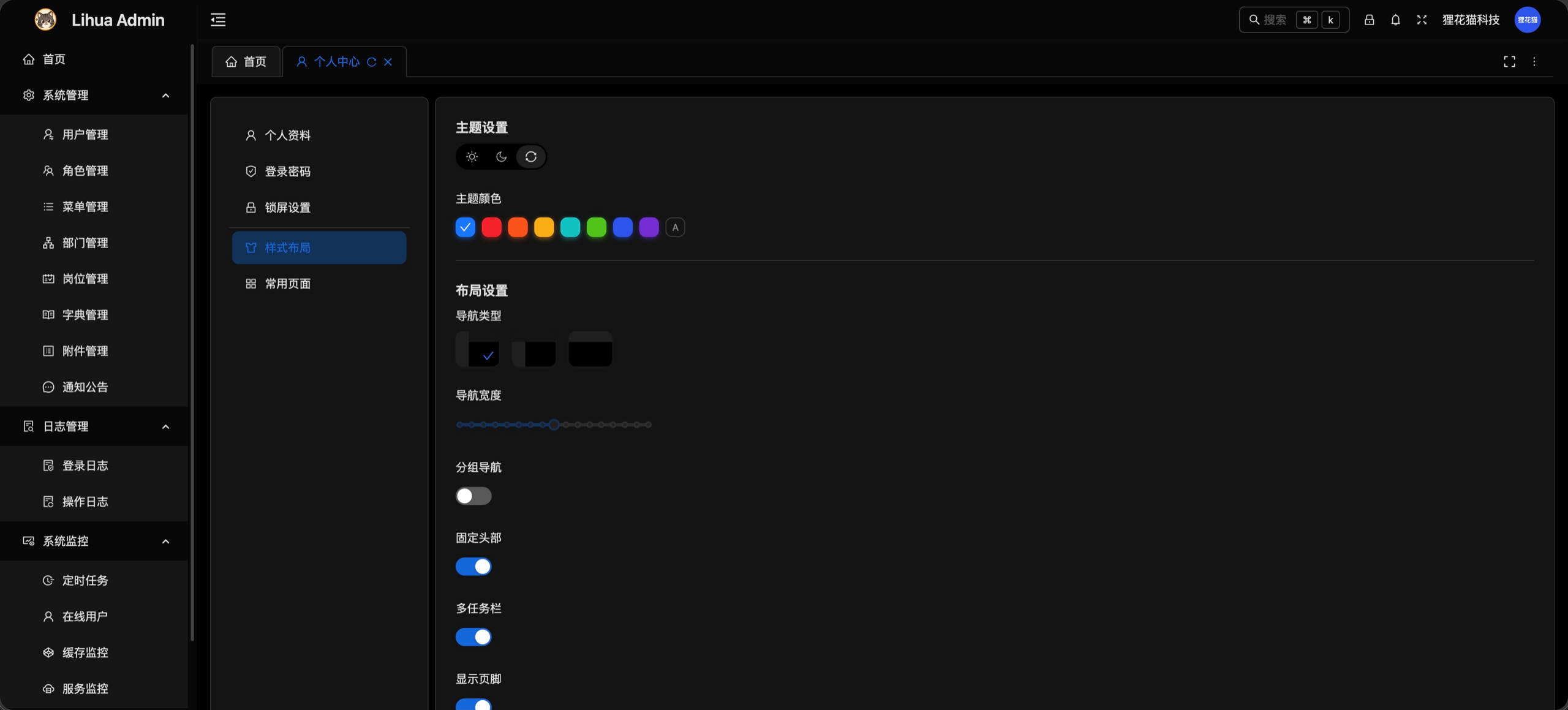Screen dimensions: 1568x710
Task: Open 锁屏设置 settings
Action: (x=319, y=208)
